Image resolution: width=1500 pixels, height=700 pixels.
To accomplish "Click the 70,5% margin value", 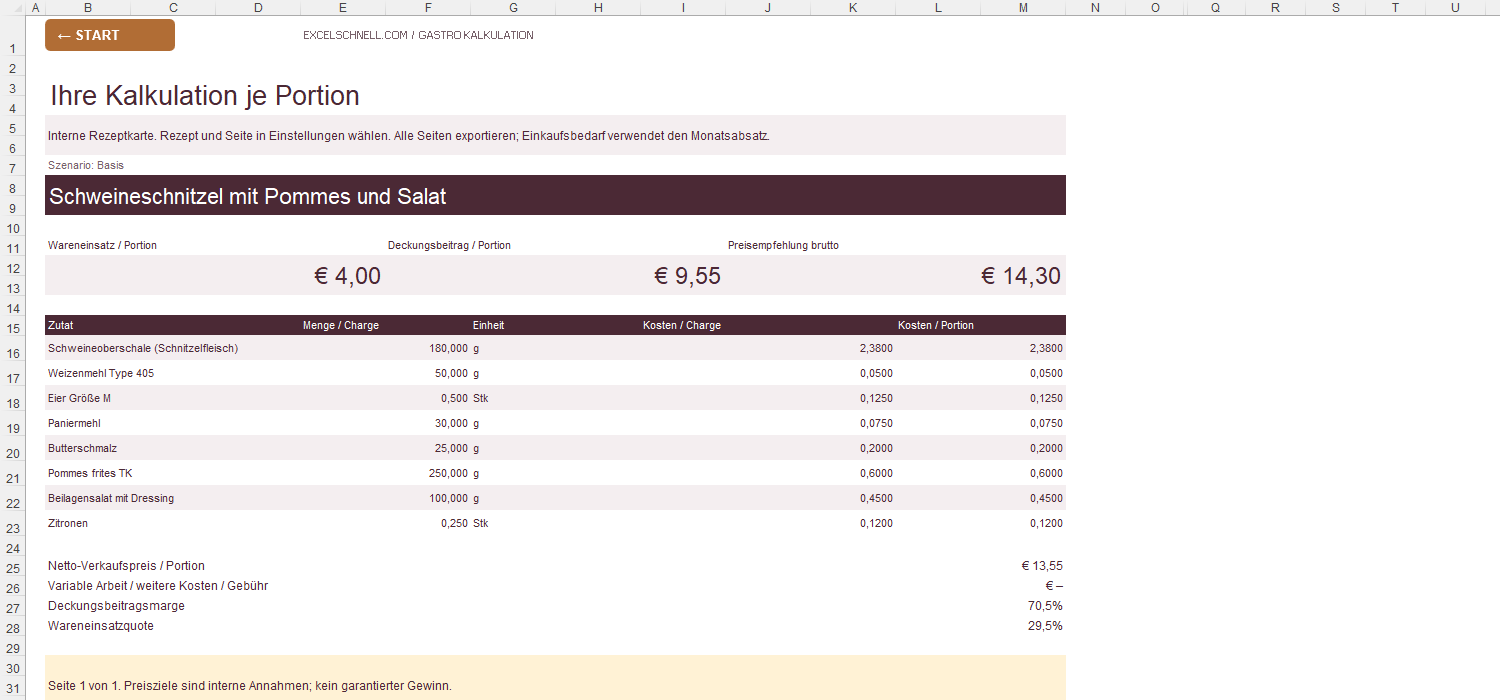I will pyautogui.click(x=1046, y=606).
